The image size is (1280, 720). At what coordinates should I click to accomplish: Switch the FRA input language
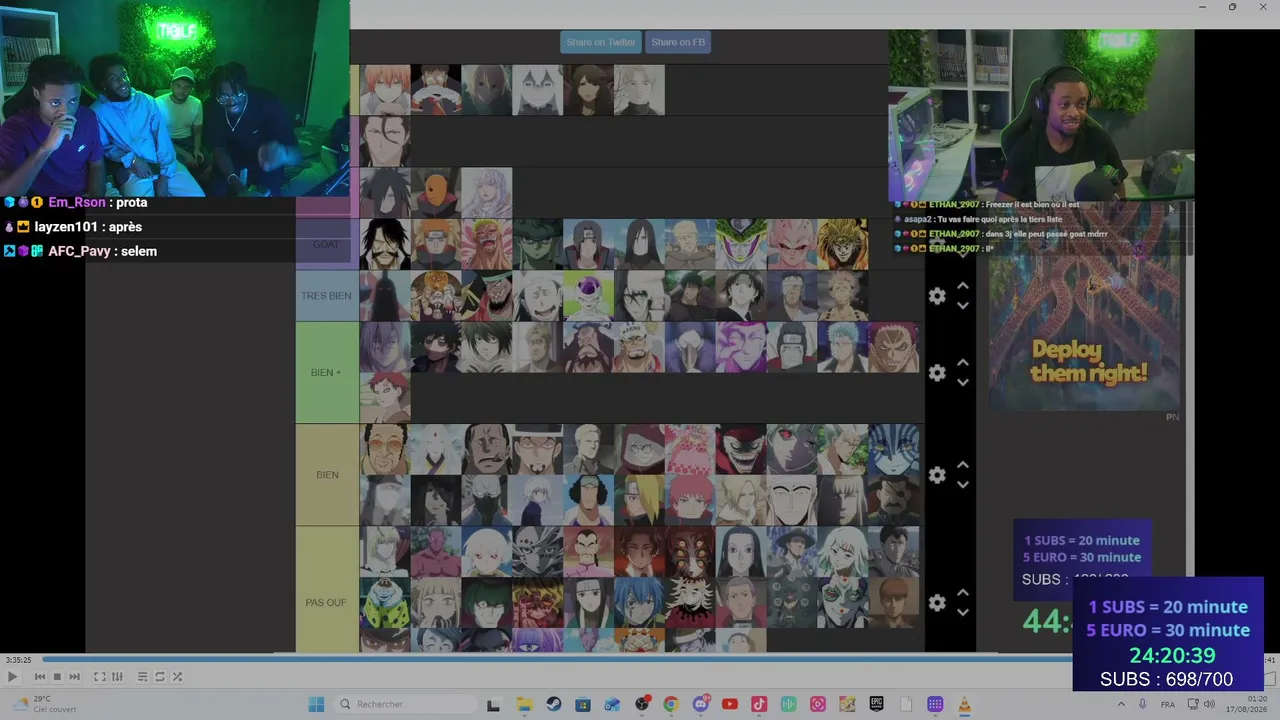[x=1168, y=704]
